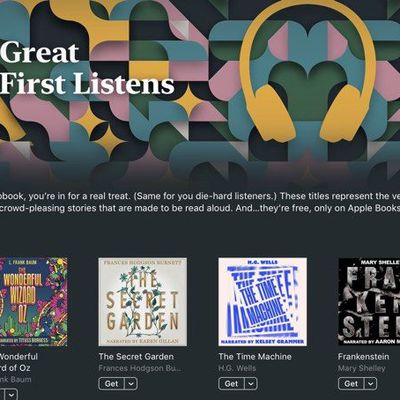
Task: Open The Secret Garden audiobook cover
Action: point(143,302)
